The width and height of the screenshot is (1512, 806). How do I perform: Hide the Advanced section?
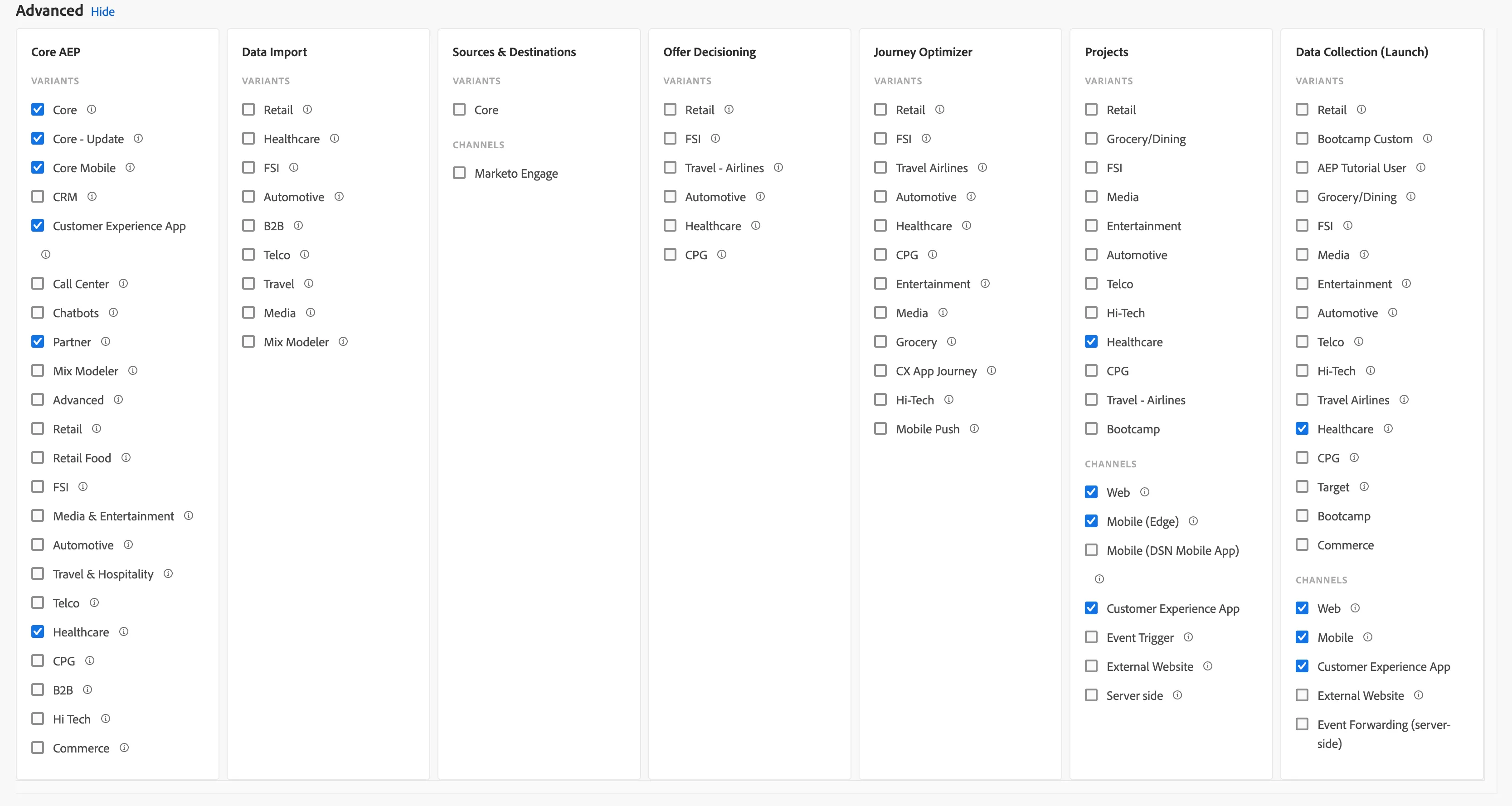coord(103,12)
